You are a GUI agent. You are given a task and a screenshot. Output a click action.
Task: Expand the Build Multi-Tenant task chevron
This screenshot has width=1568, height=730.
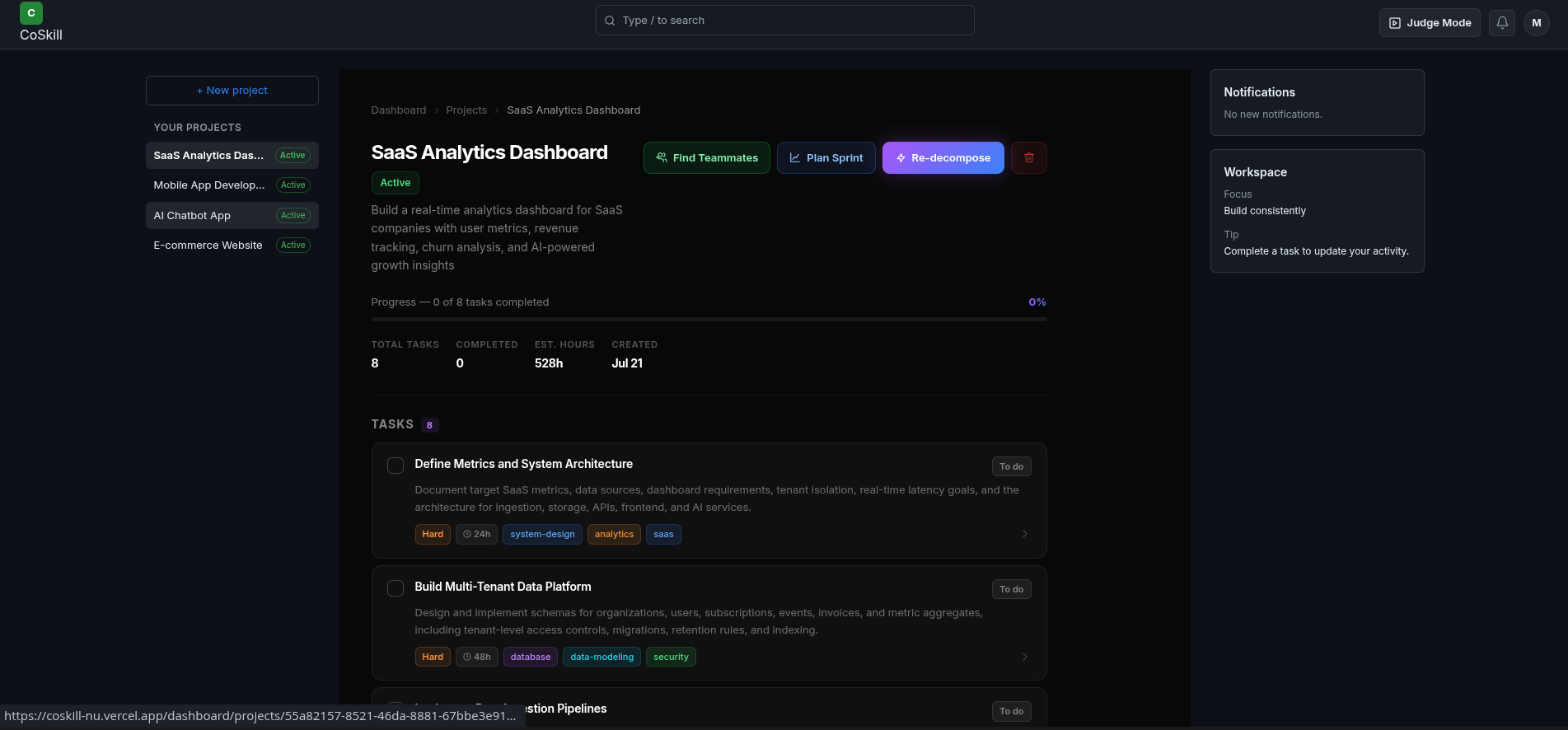coord(1025,657)
